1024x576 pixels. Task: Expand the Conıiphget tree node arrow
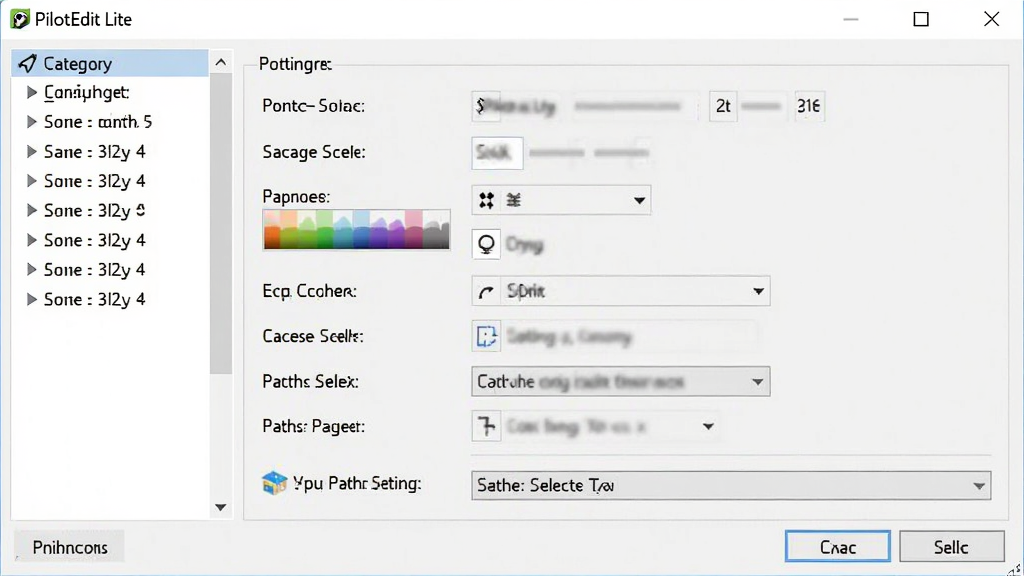(x=31, y=92)
